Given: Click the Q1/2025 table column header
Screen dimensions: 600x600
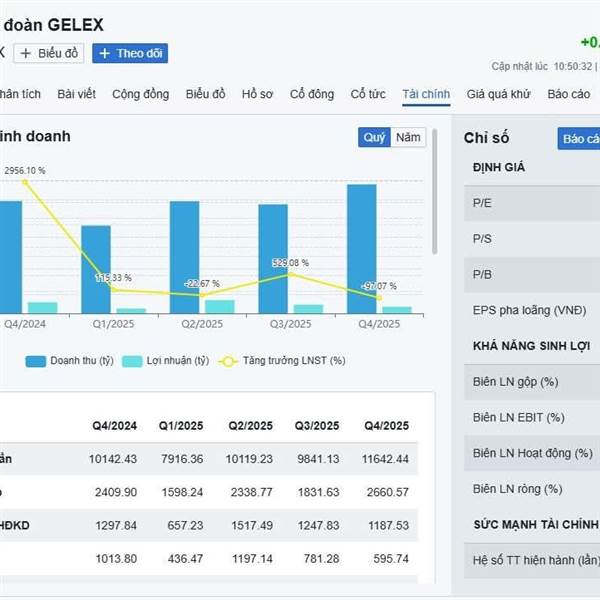Looking at the screenshot, I should tap(181, 426).
